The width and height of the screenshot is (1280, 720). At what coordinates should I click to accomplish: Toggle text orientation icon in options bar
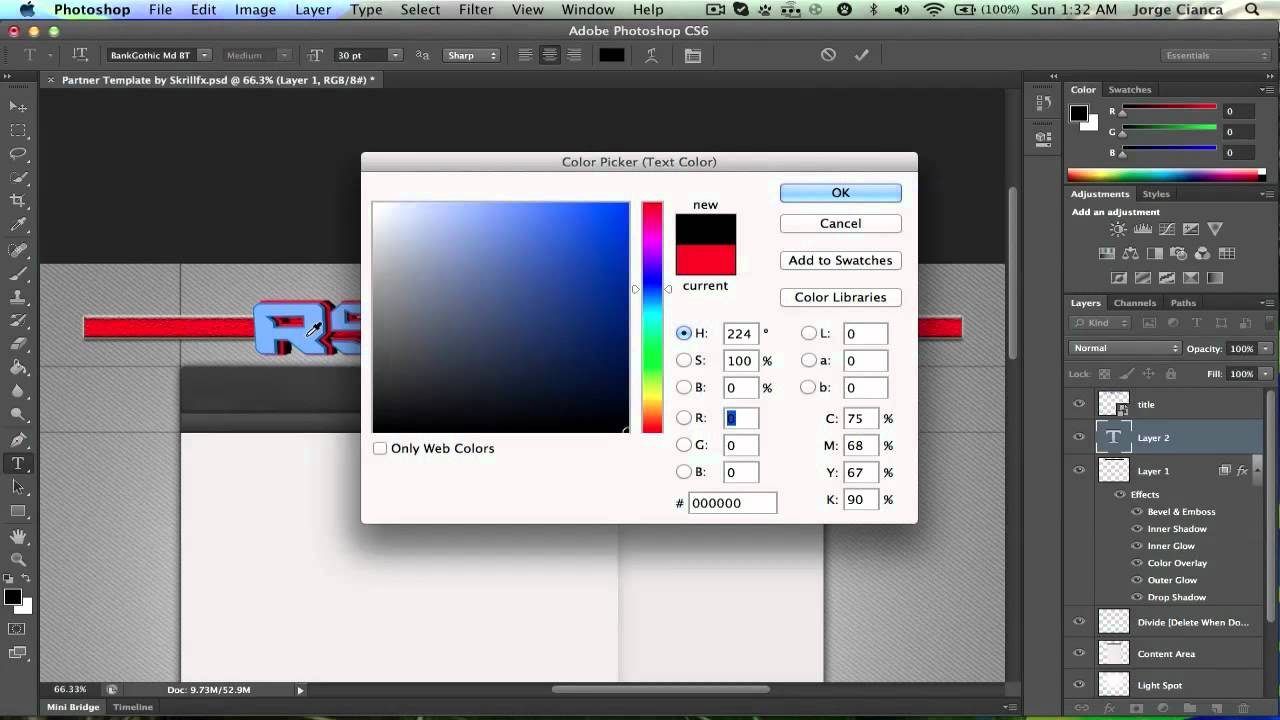(80, 55)
